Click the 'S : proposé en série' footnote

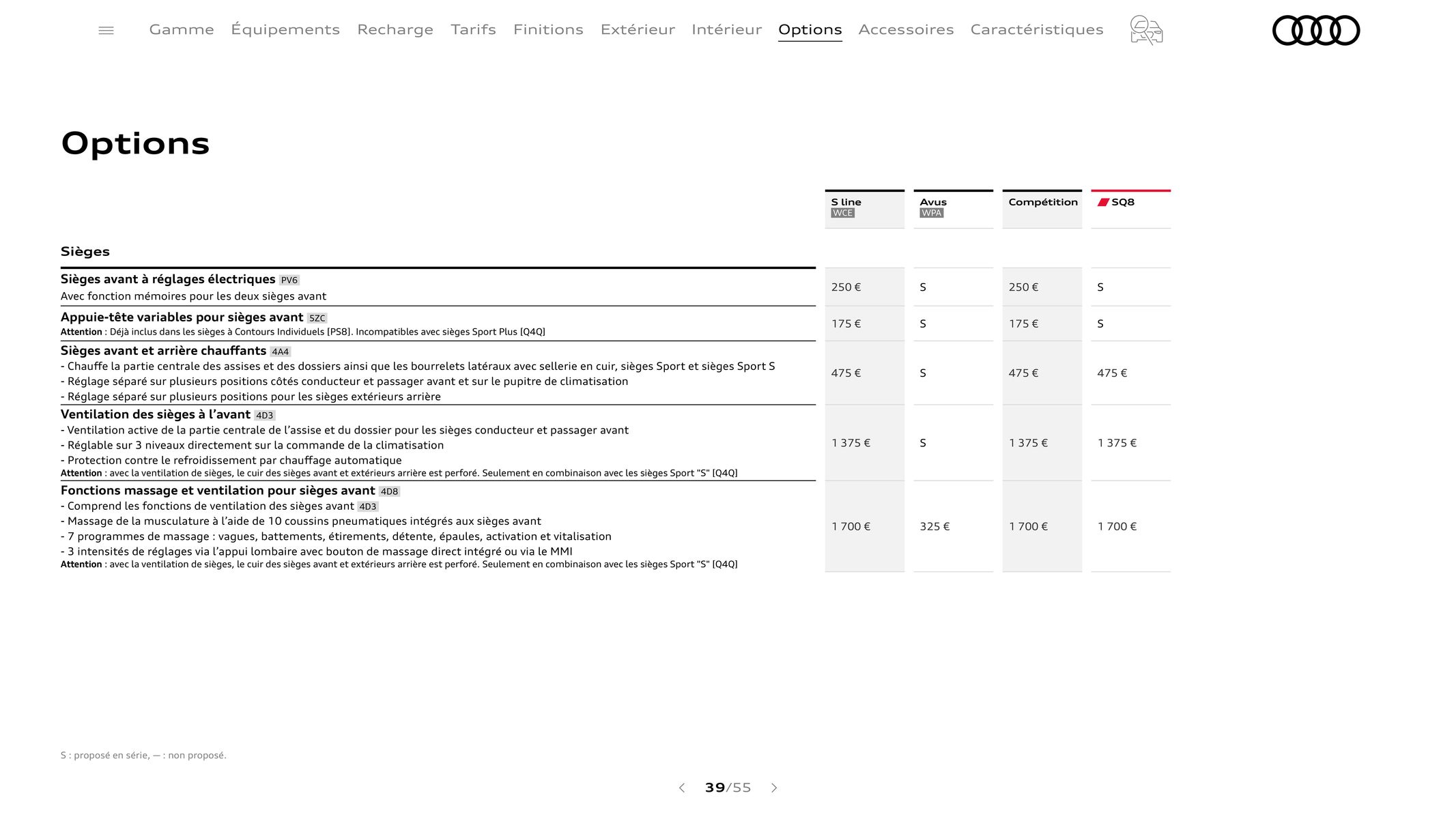click(x=143, y=756)
